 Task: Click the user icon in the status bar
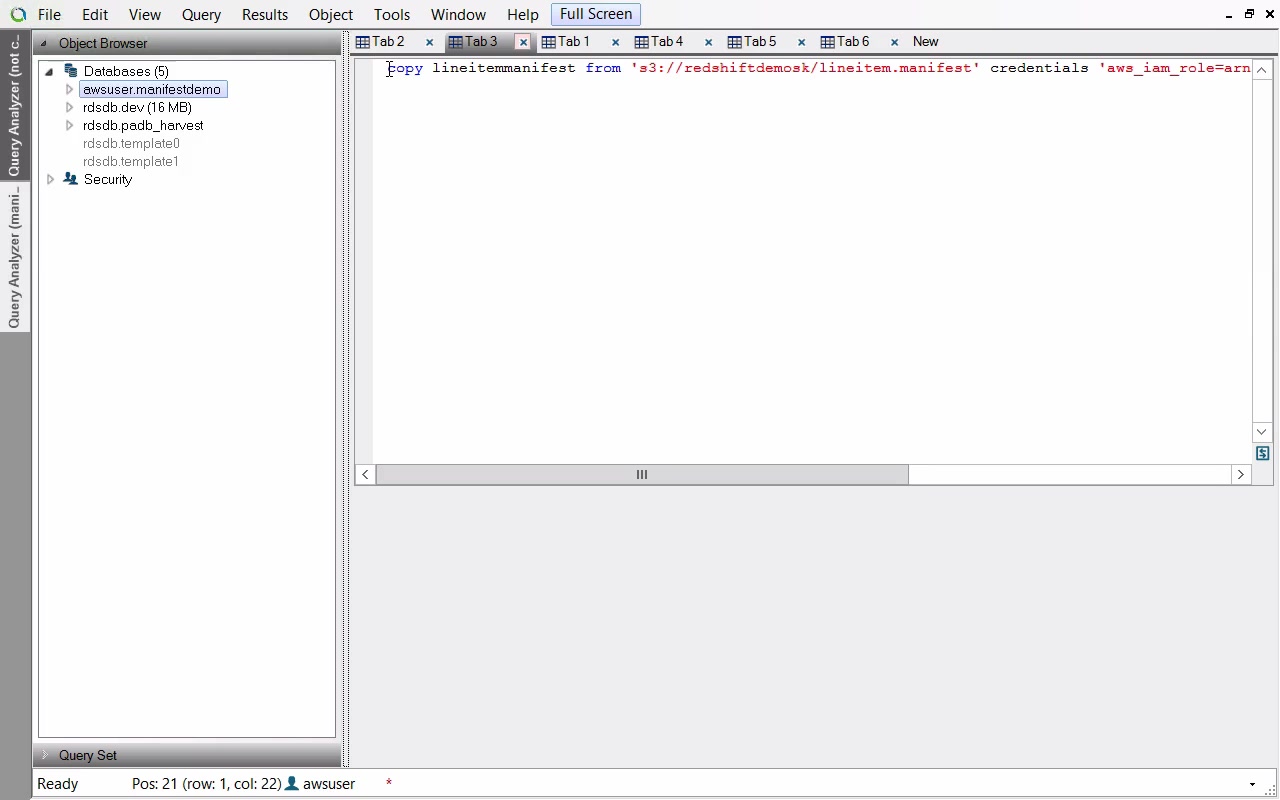[x=293, y=784]
